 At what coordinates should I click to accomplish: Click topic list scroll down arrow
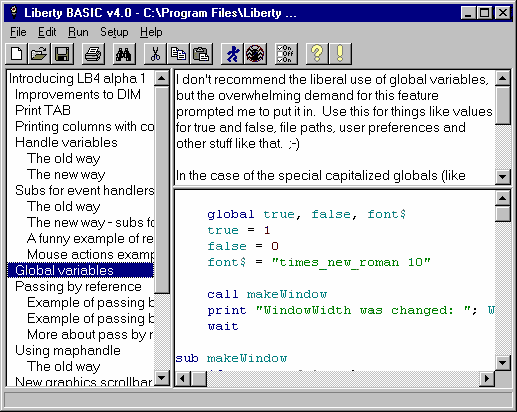coord(162,378)
